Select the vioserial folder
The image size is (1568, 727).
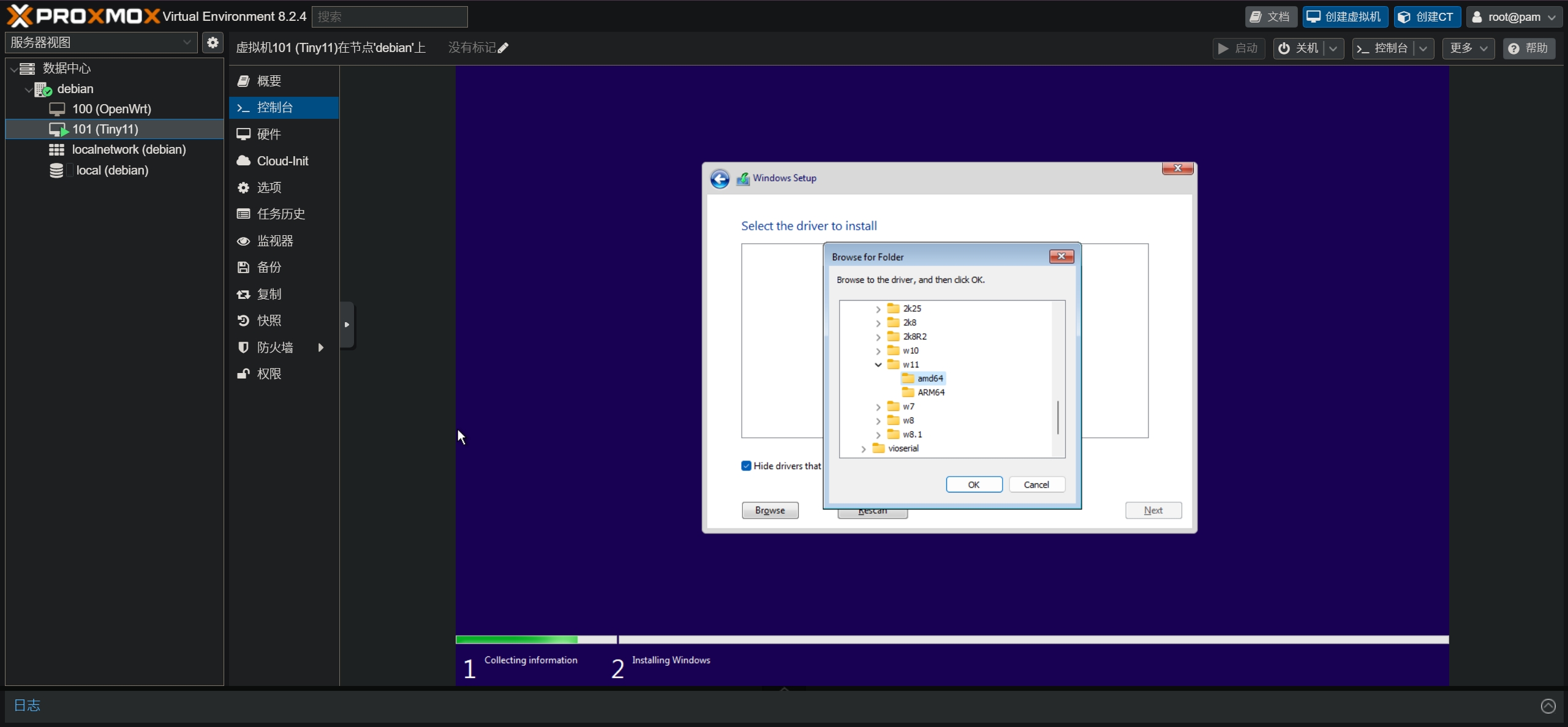click(895, 448)
